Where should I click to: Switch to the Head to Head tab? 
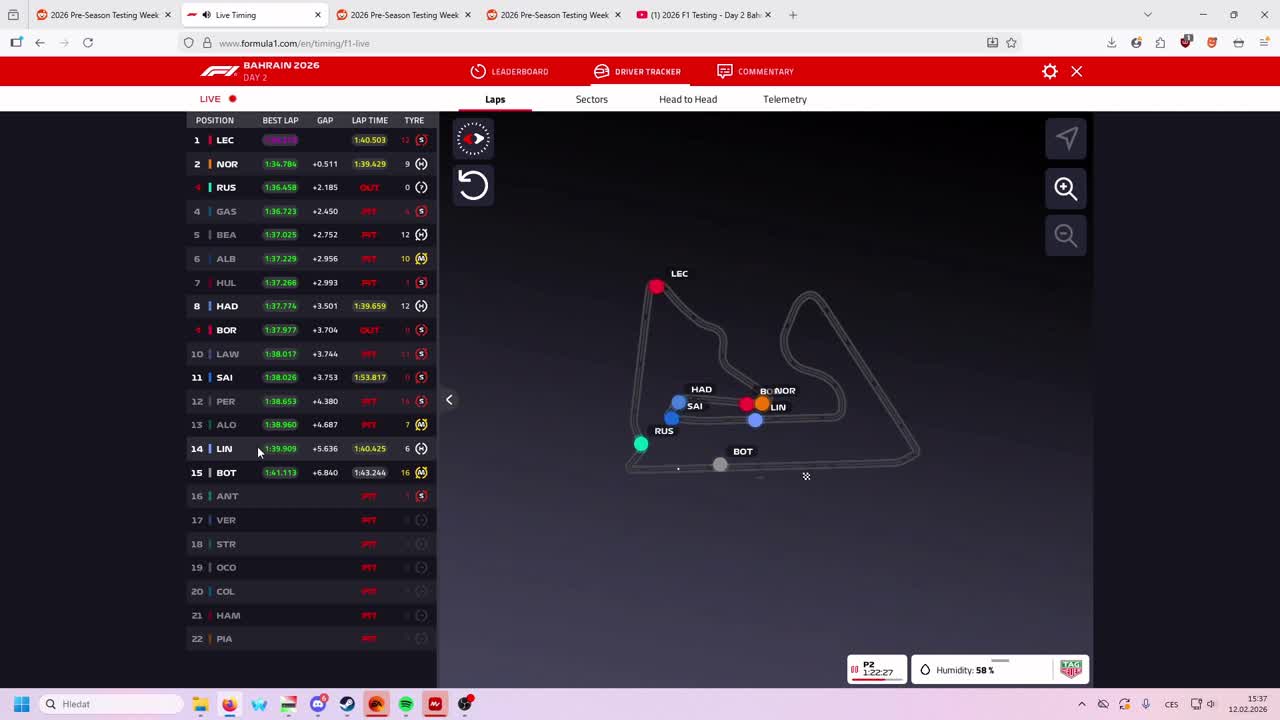tap(688, 99)
